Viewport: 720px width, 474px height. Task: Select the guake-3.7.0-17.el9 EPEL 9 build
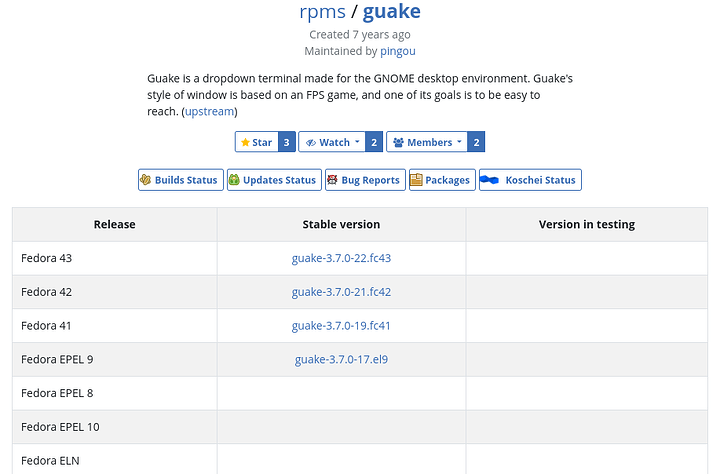point(341,359)
